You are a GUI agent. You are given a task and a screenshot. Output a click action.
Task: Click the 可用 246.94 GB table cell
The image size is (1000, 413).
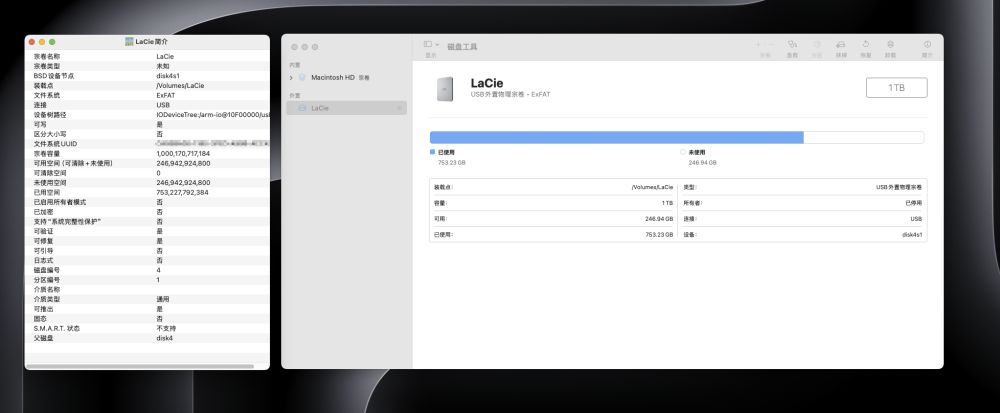point(553,219)
